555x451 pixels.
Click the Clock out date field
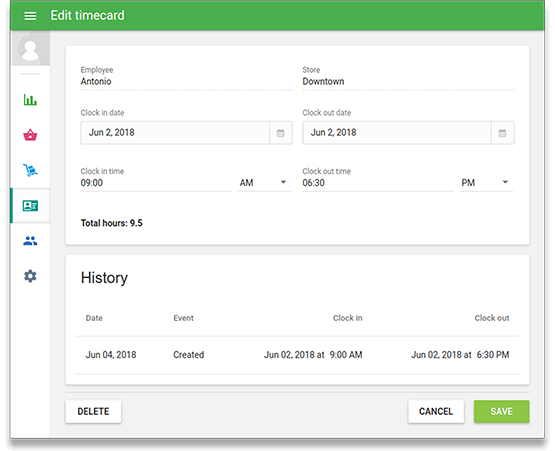[397, 133]
